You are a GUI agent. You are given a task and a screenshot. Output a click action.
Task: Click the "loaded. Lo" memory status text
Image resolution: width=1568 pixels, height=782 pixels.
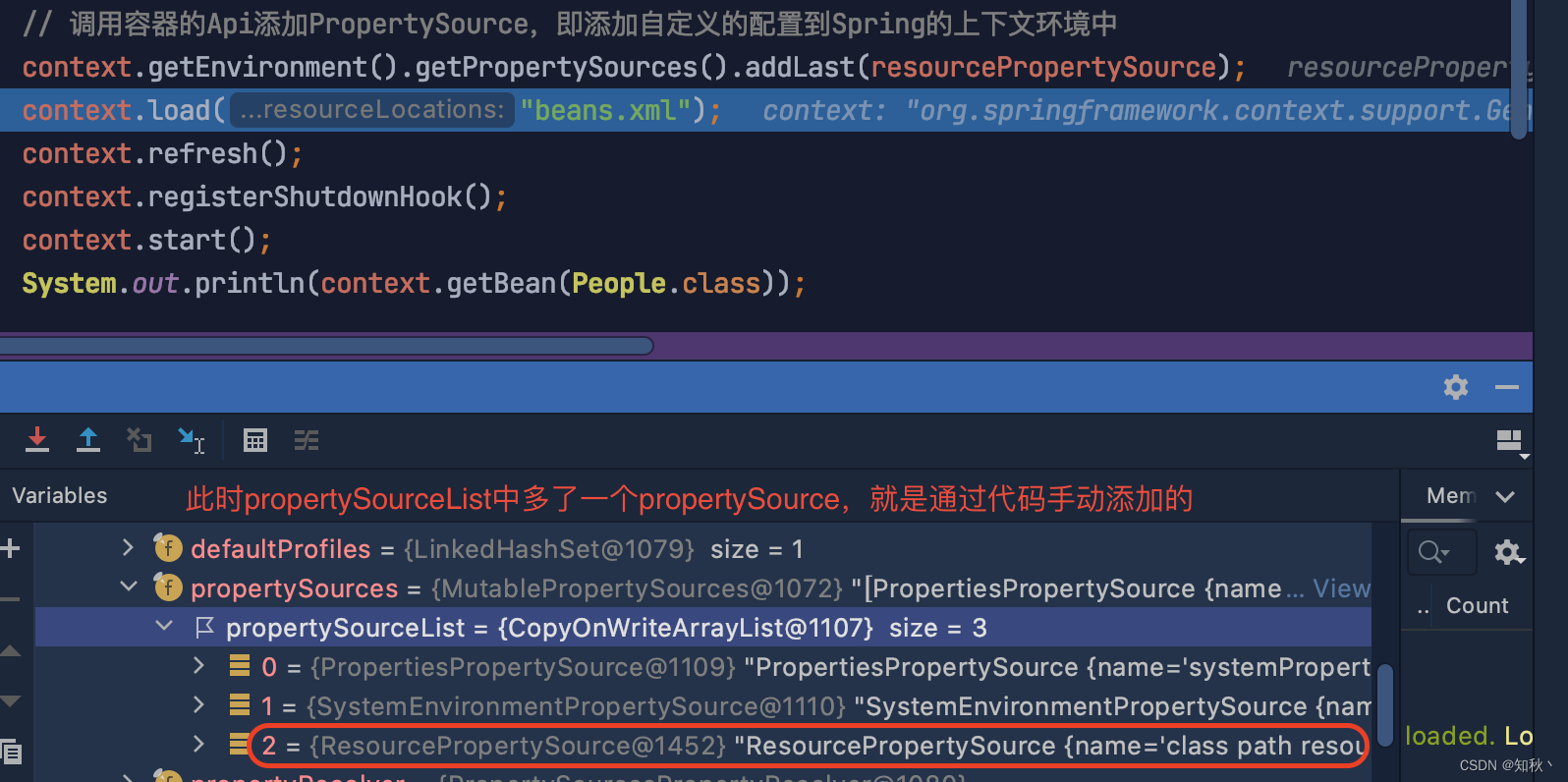(x=1469, y=736)
